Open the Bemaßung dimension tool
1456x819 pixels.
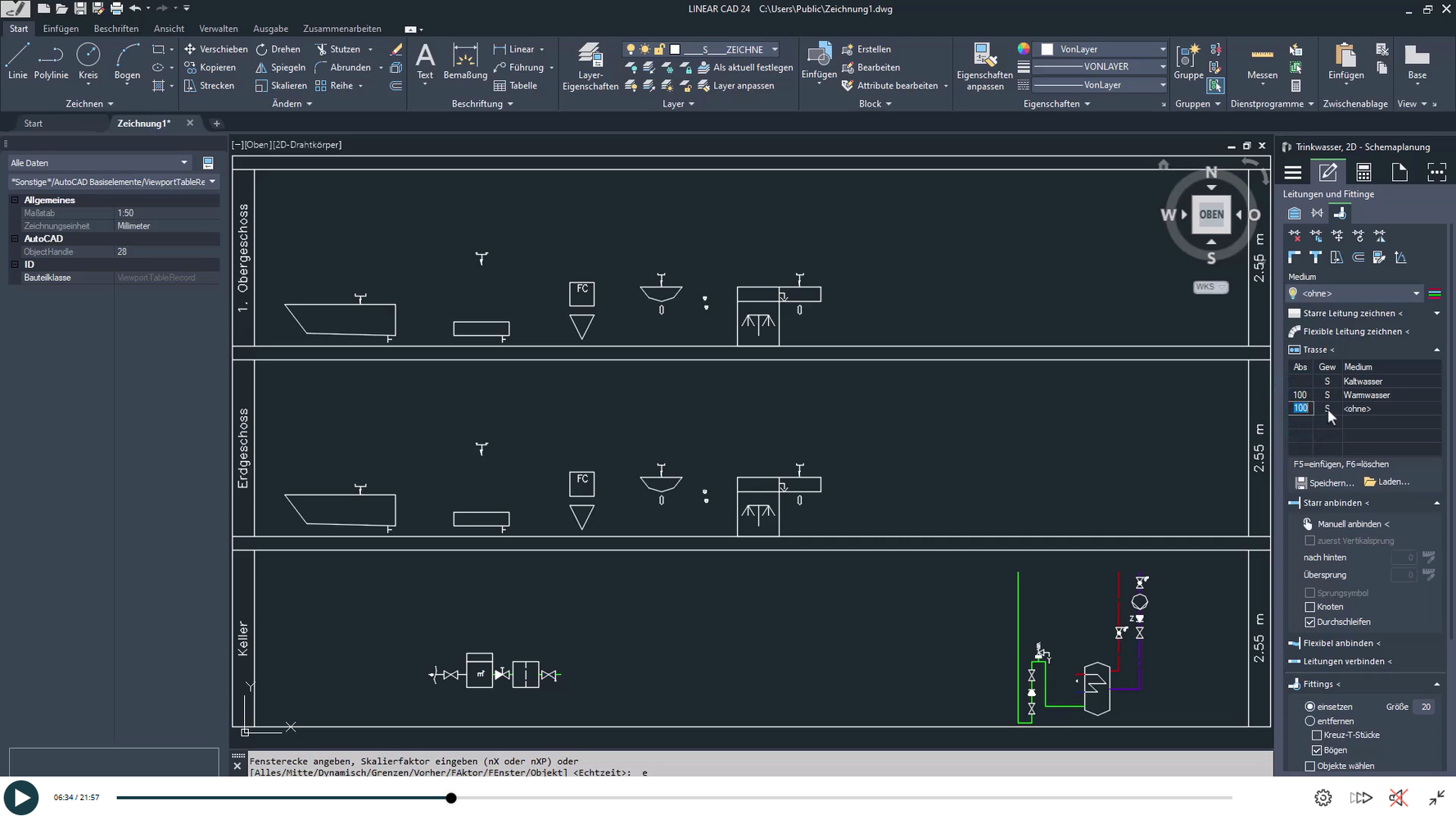pos(465,62)
